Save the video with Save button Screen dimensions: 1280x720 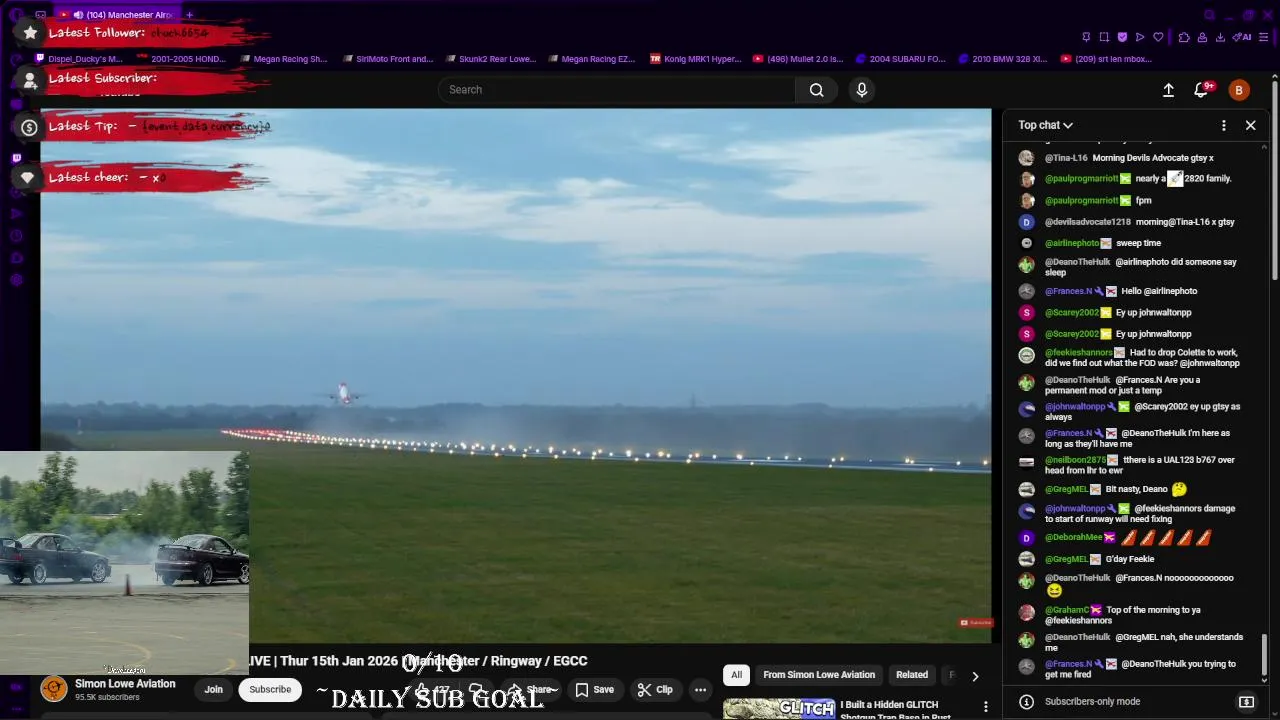(594, 690)
